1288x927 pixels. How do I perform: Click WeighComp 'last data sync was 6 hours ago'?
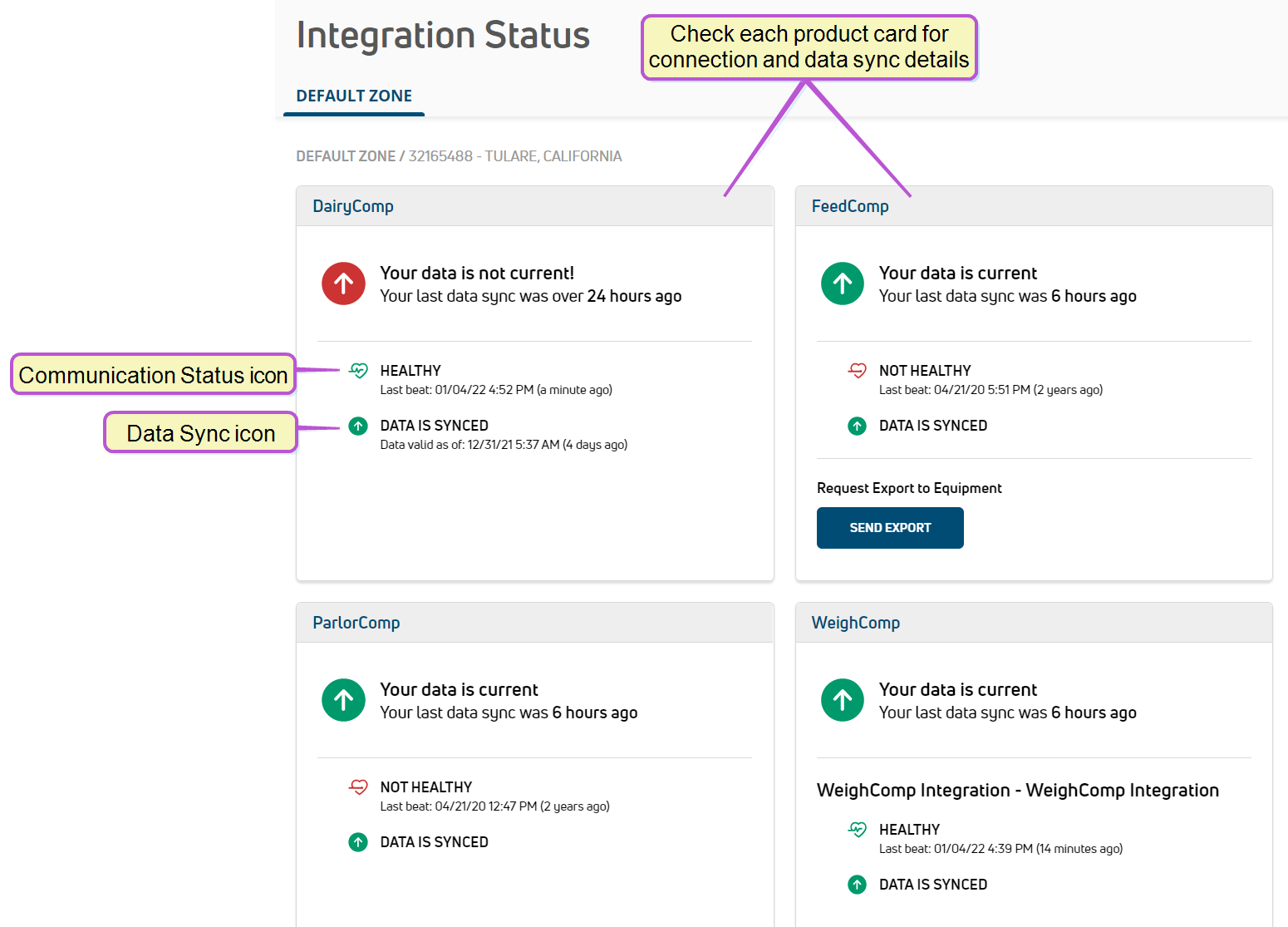point(1008,713)
